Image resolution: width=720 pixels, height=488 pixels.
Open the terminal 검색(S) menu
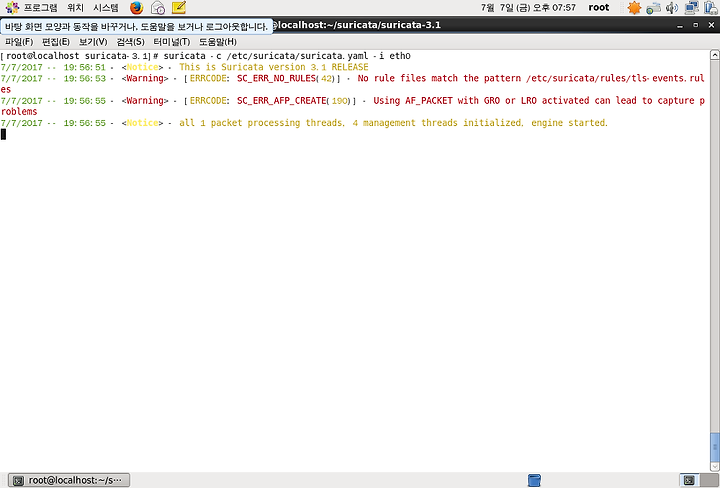130,42
